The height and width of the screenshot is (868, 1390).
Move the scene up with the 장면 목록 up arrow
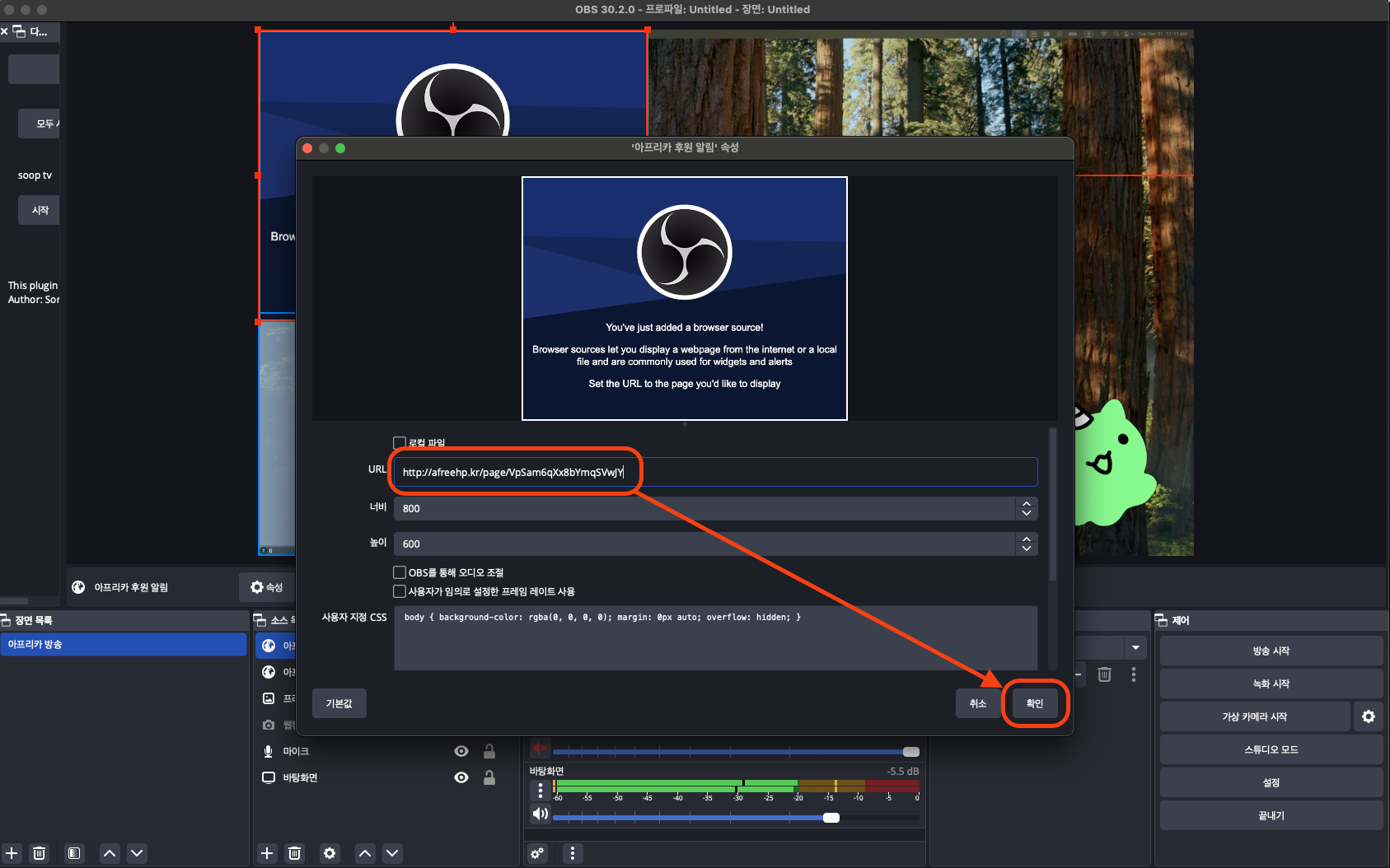pyautogui.click(x=110, y=853)
